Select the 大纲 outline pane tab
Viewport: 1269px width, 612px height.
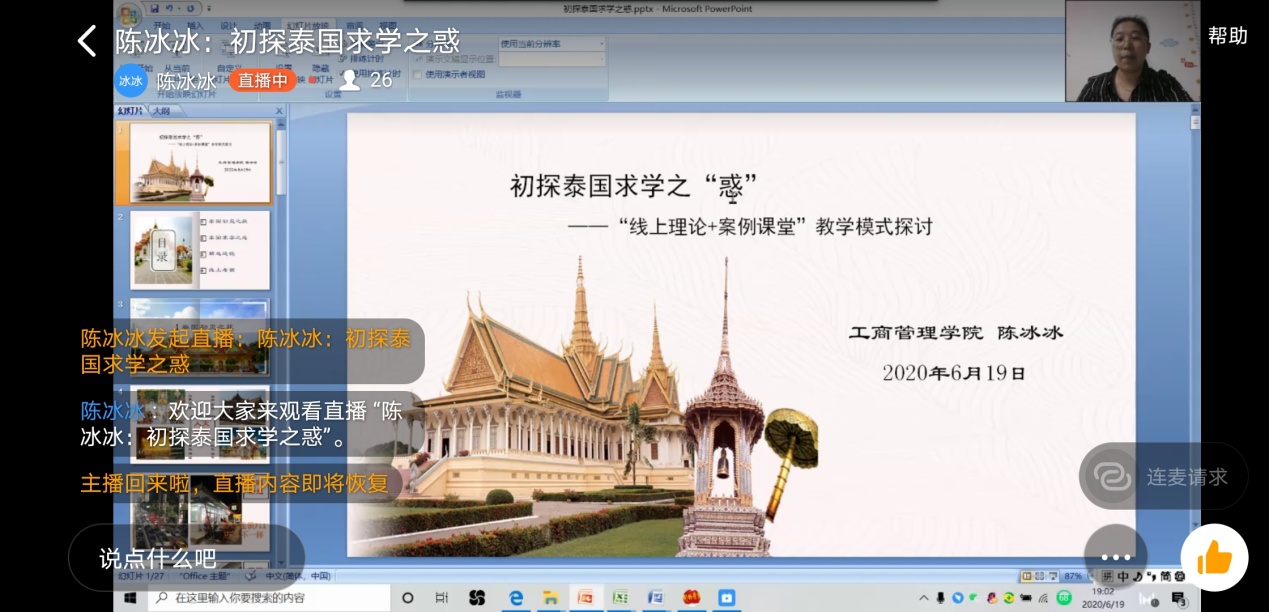[x=162, y=111]
